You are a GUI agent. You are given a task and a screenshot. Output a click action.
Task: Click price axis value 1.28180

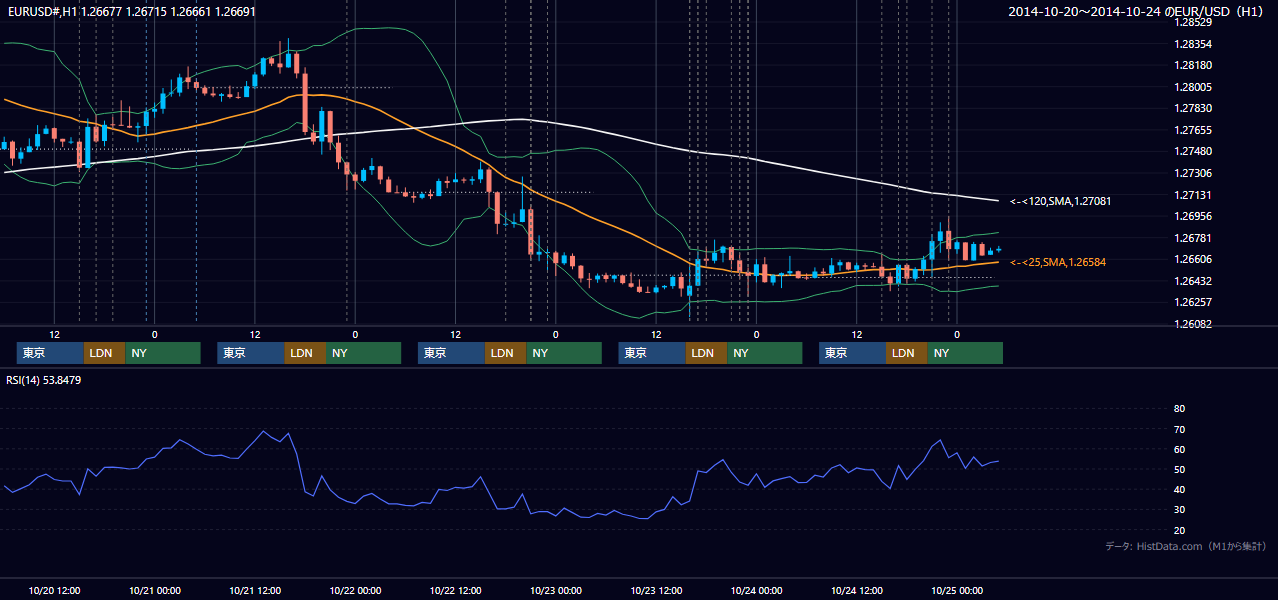(1192, 66)
